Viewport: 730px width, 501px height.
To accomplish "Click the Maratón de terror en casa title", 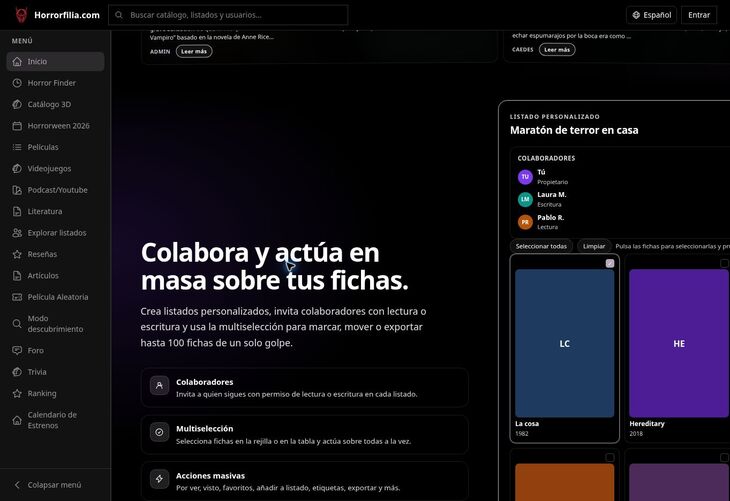I will [574, 130].
